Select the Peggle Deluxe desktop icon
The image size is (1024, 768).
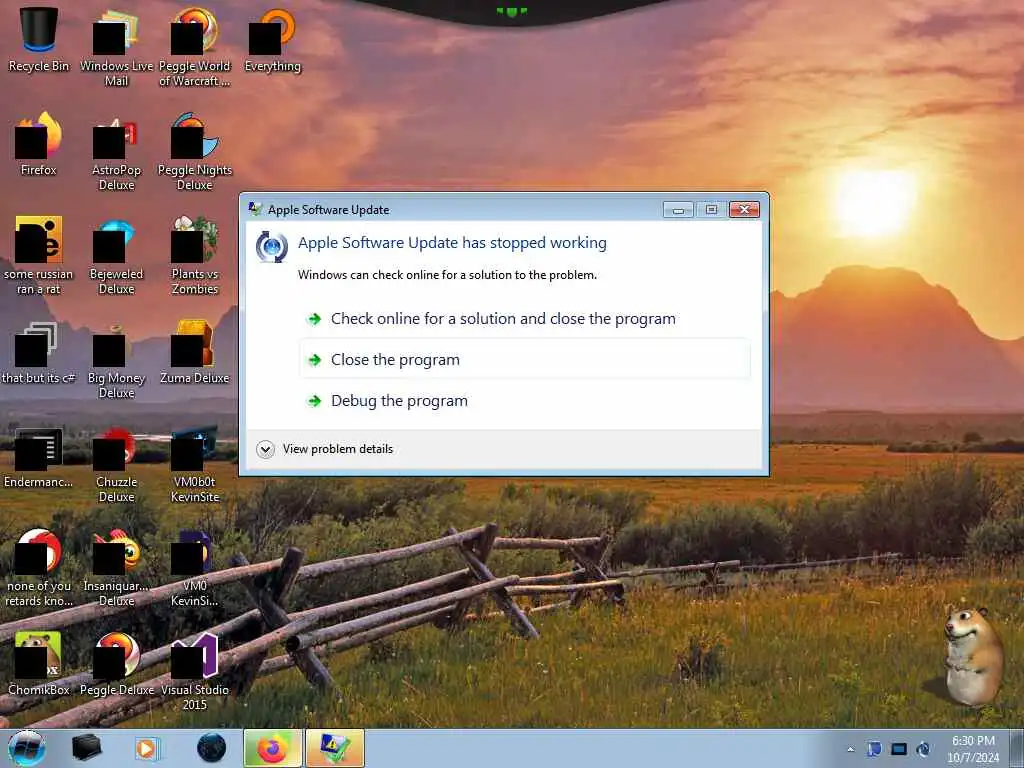(116, 663)
